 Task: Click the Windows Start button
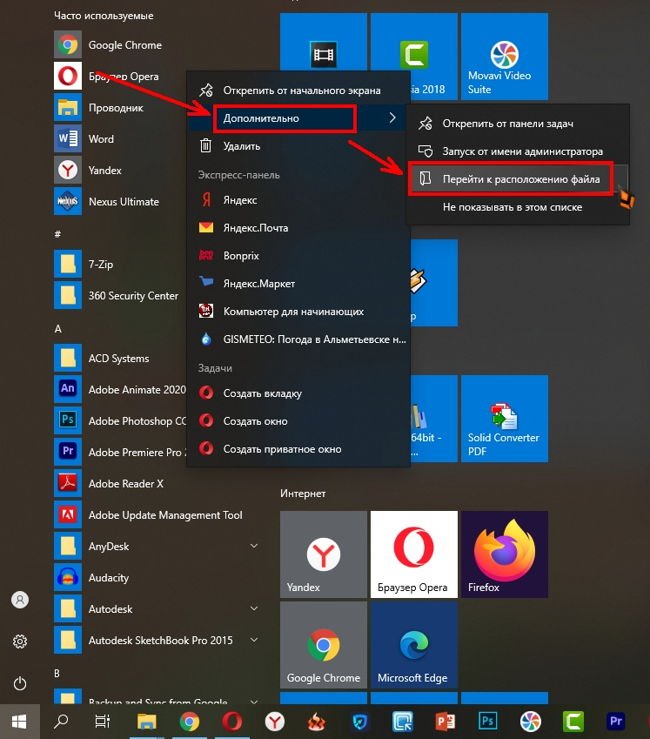(x=19, y=722)
